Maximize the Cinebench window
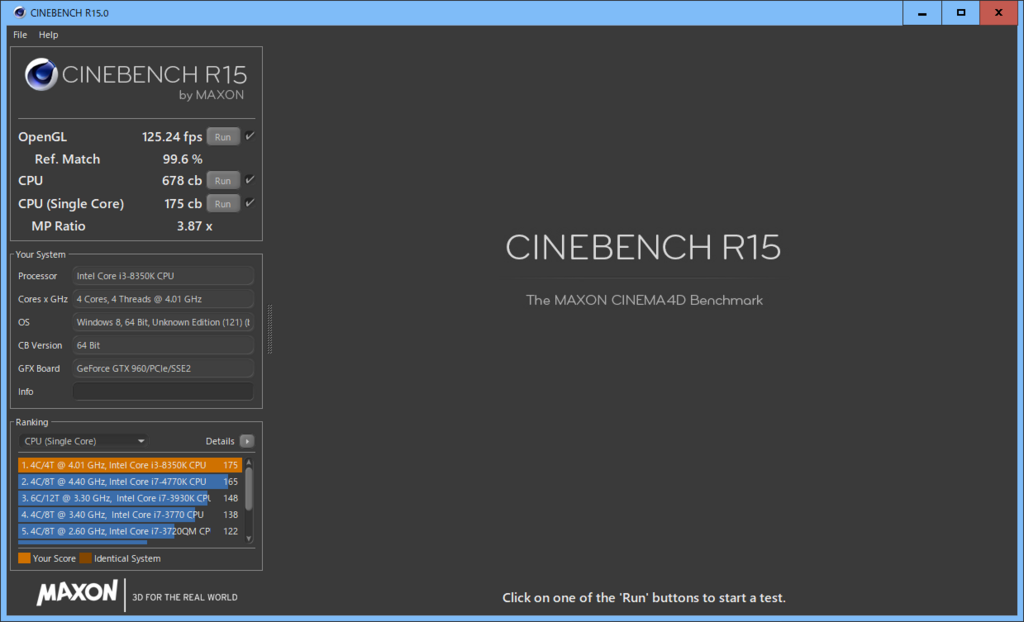Image resolution: width=1024 pixels, height=622 pixels. pos(961,13)
